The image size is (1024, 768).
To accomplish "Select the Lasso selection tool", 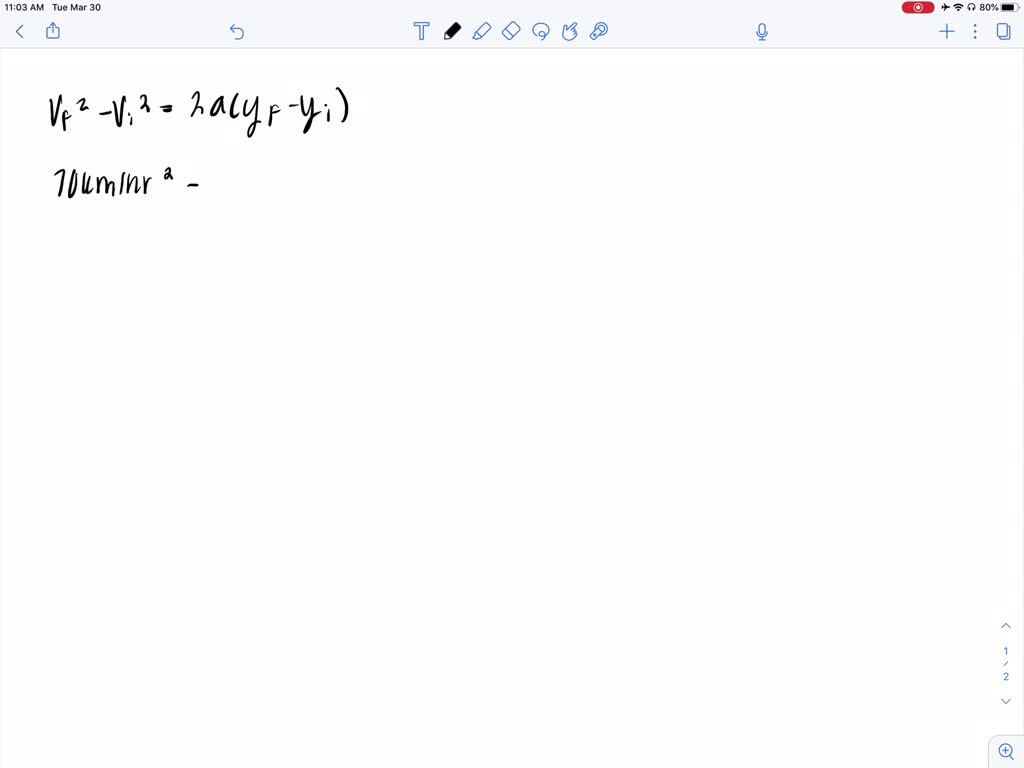I will coord(541,31).
